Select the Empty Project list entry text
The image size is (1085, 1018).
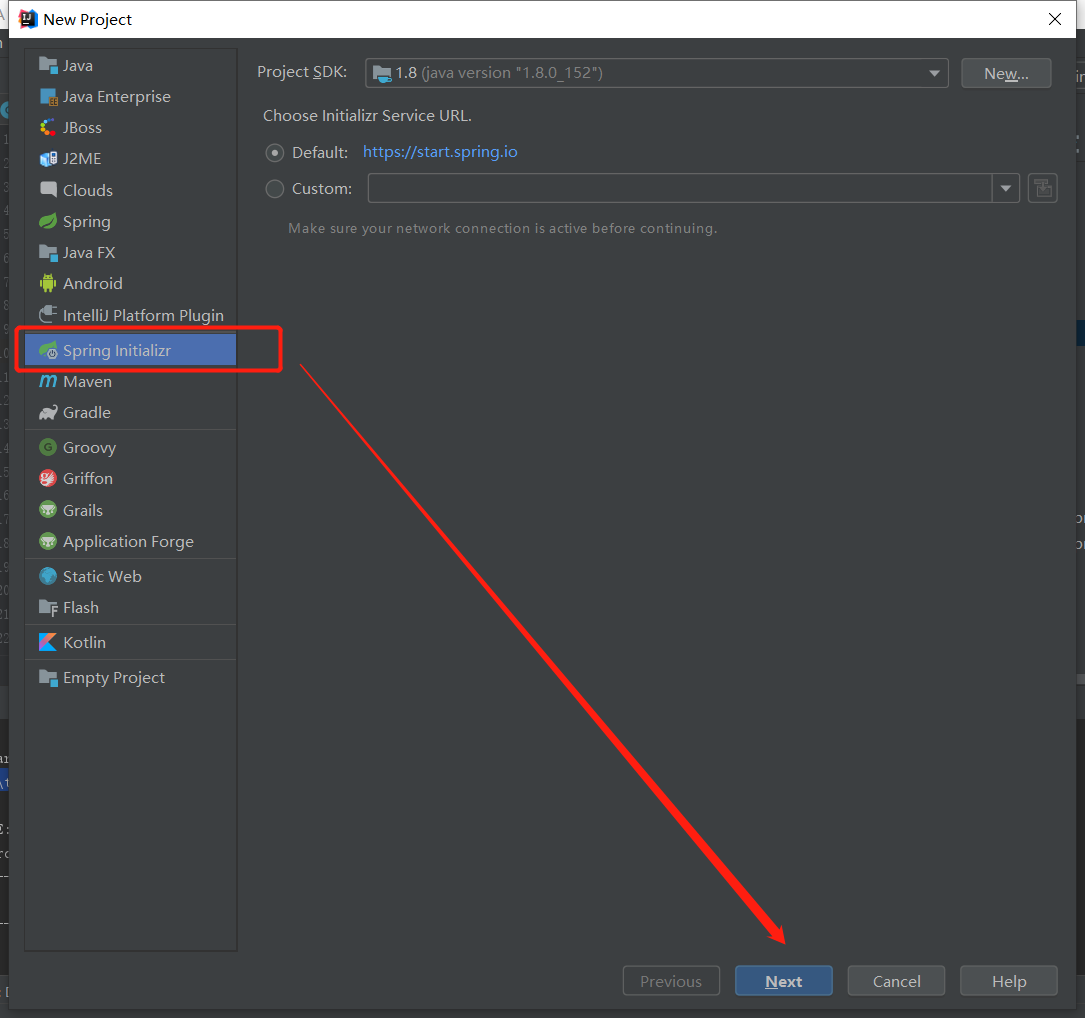(113, 678)
